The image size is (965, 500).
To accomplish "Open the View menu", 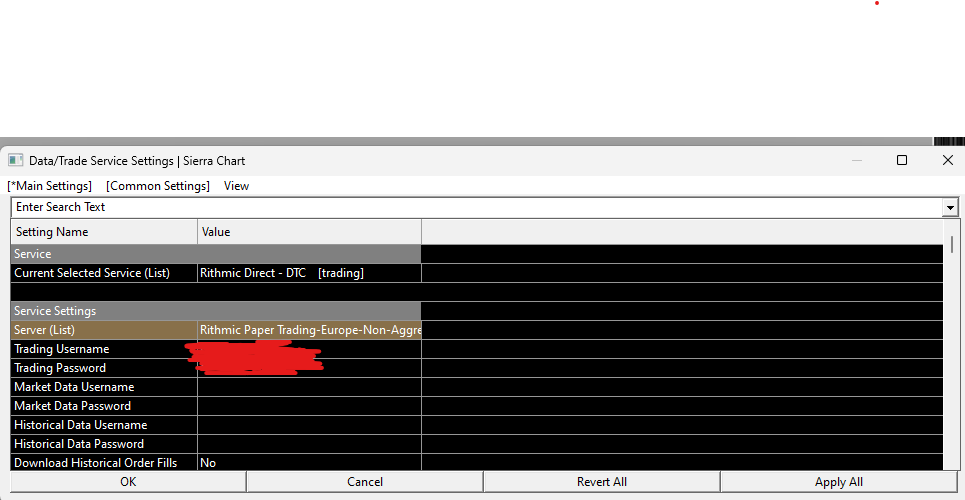I will (x=236, y=186).
